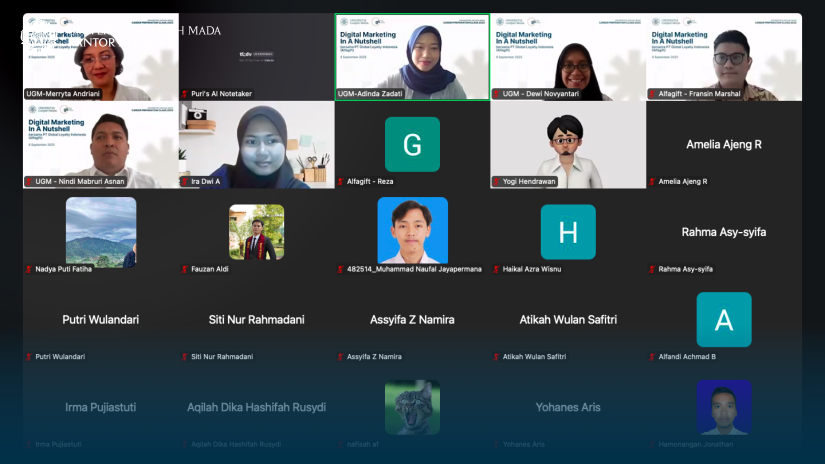This screenshot has width=825, height=464.
Task: Select the teal A avatar of Alfandi Achmad B
Action: tap(724, 319)
